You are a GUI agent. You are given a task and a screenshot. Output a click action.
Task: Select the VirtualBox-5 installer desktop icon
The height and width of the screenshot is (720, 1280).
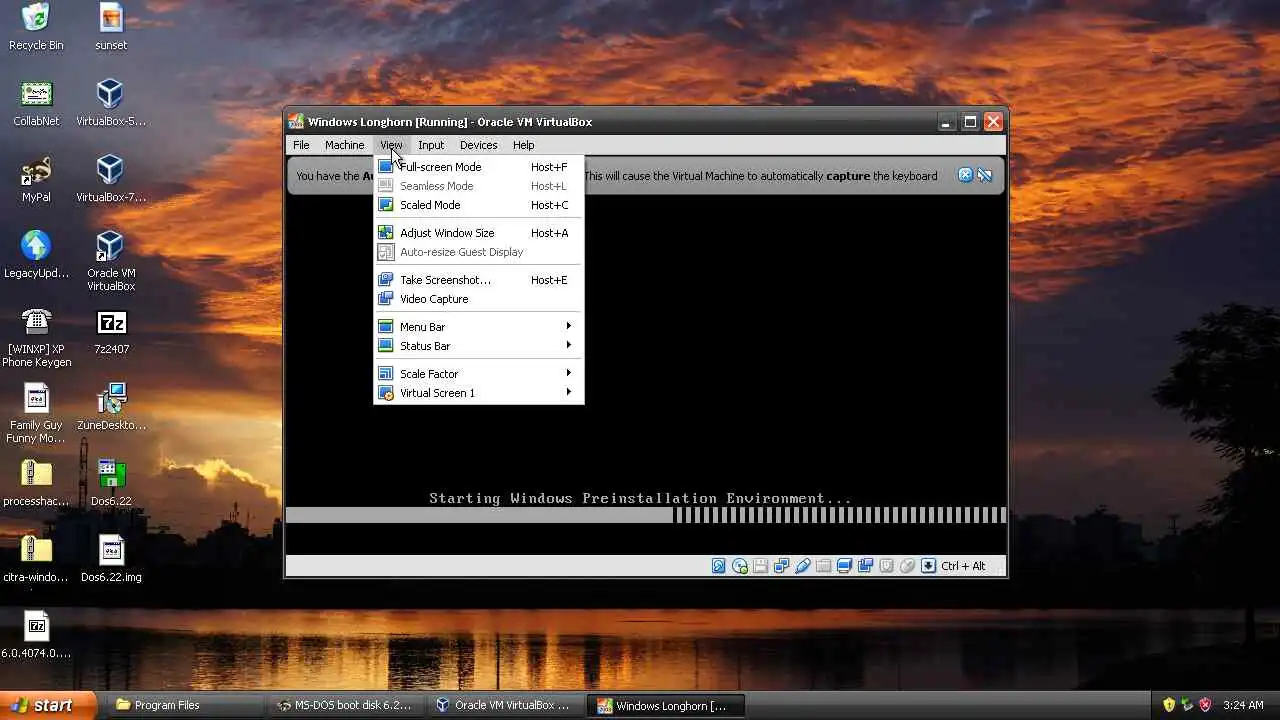(111, 103)
